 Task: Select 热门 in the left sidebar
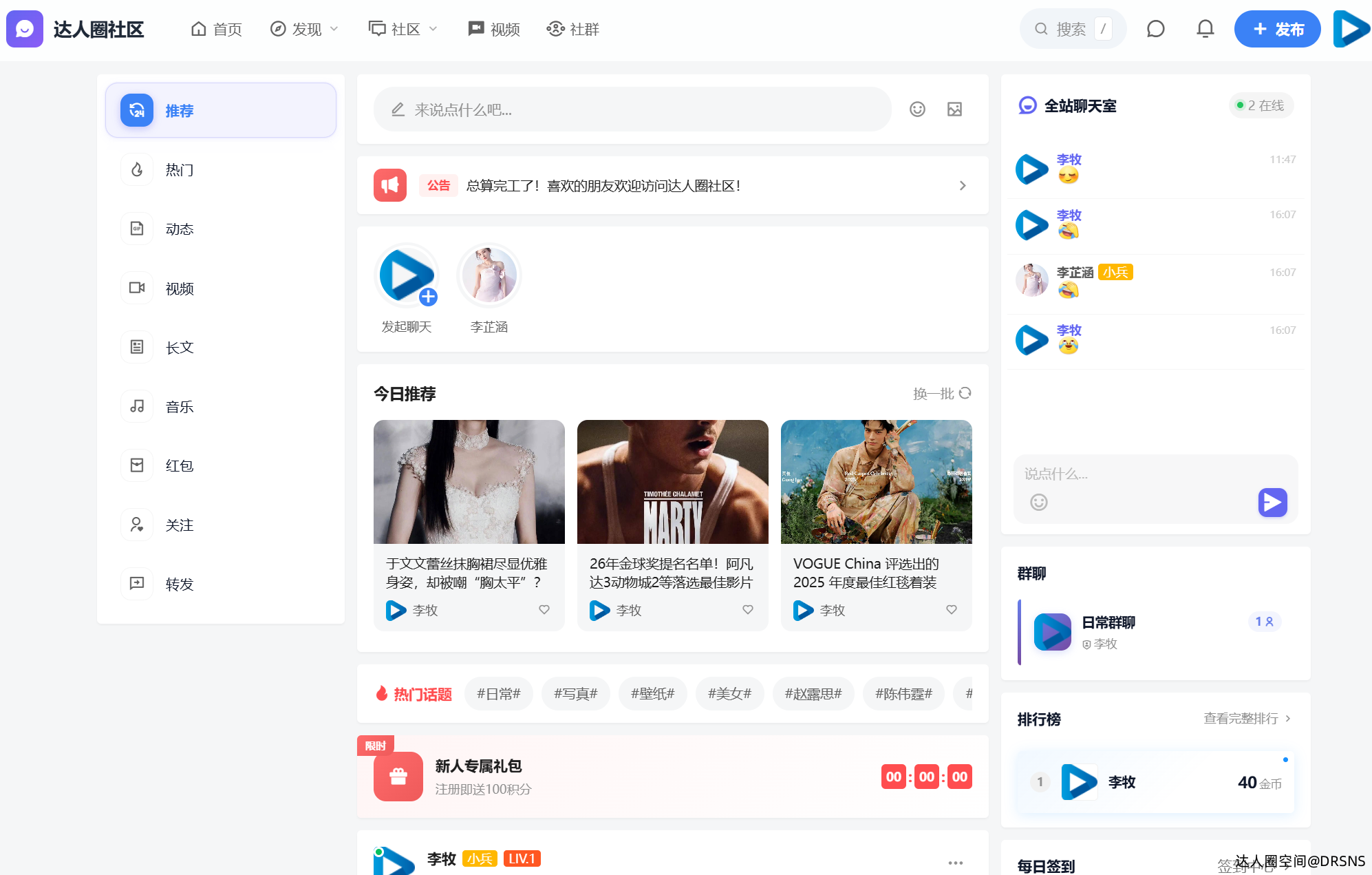[180, 170]
